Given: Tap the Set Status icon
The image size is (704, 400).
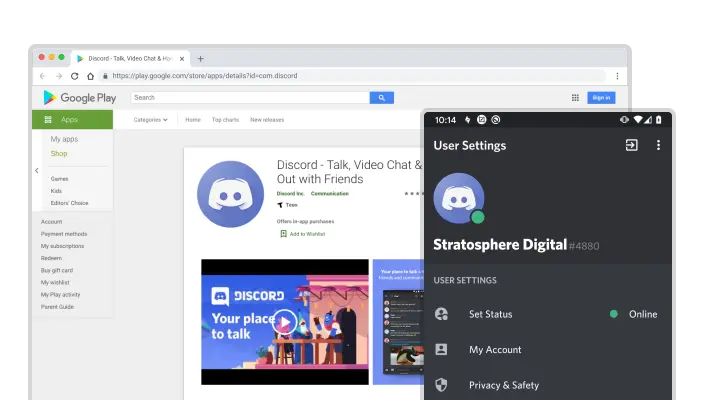Looking at the screenshot, I should pos(441,314).
